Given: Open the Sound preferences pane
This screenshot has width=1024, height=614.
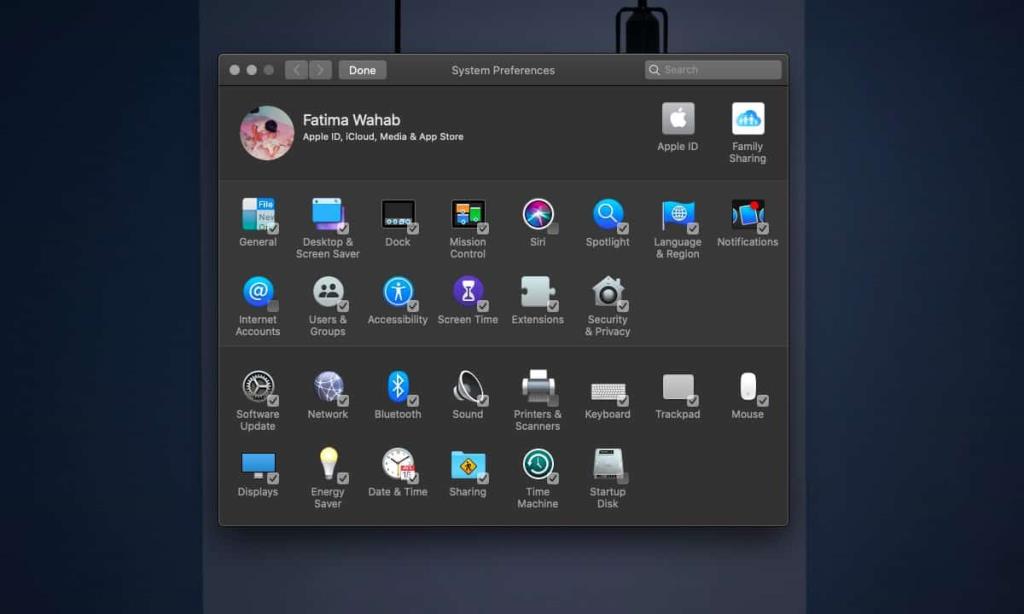Looking at the screenshot, I should 467,385.
